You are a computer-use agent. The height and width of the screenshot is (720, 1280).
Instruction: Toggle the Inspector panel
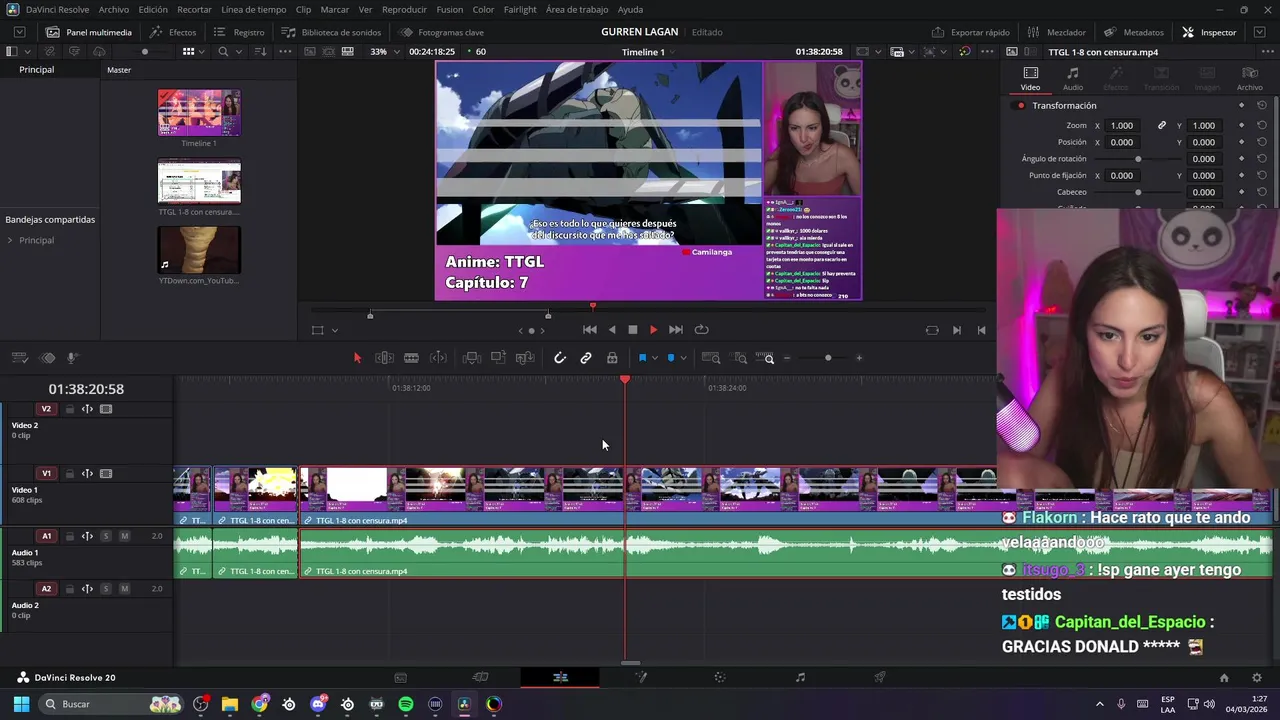coord(1209,32)
